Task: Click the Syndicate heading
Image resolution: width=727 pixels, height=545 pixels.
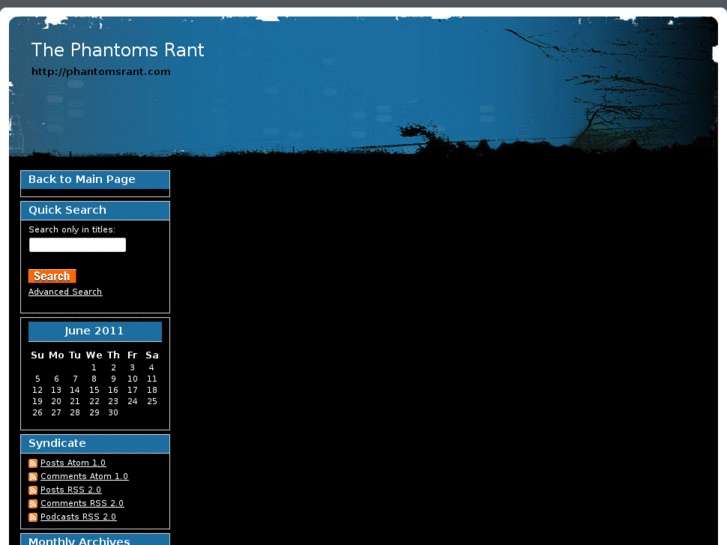Action: 57,443
